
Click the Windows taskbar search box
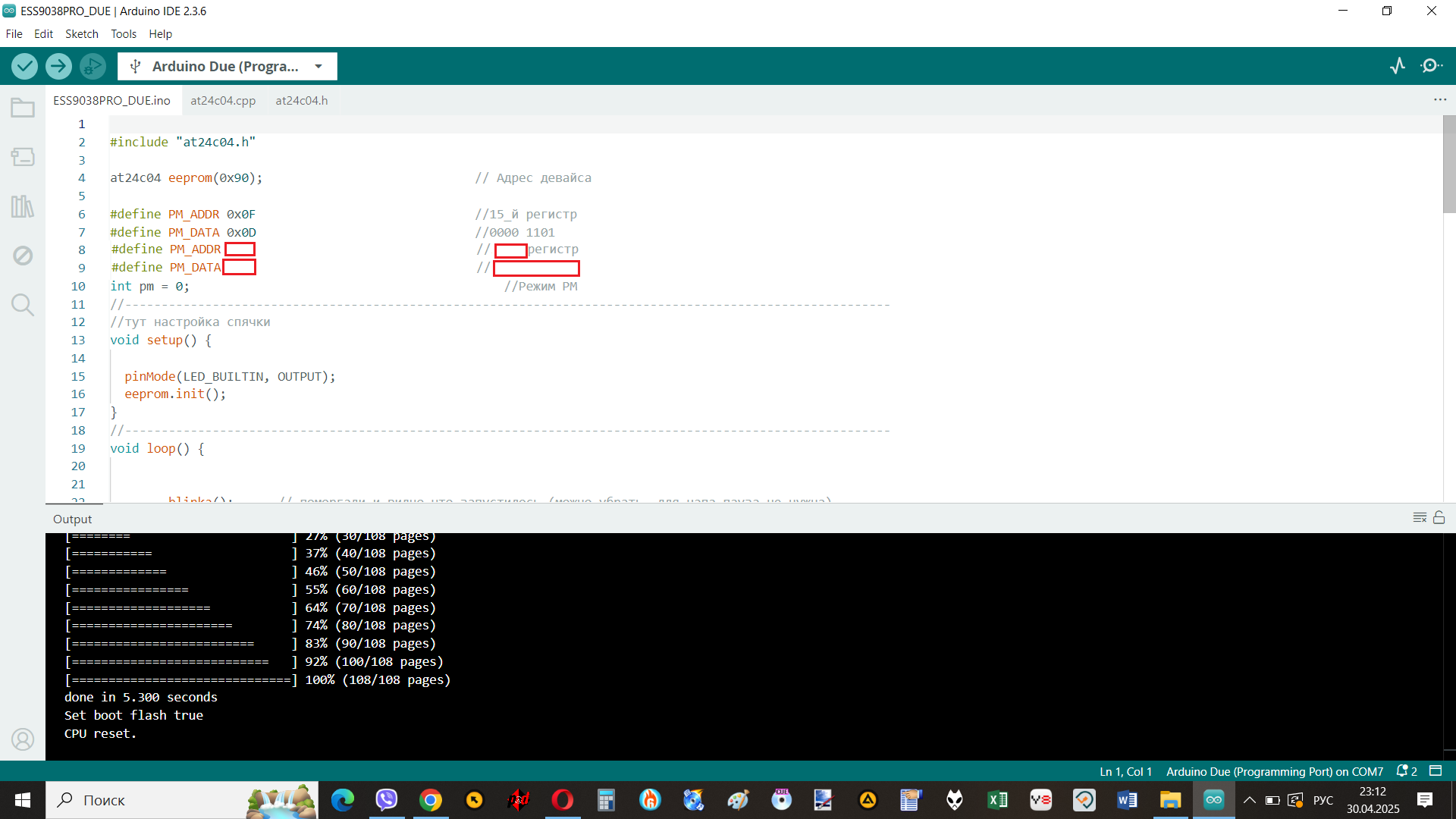[x=182, y=800]
